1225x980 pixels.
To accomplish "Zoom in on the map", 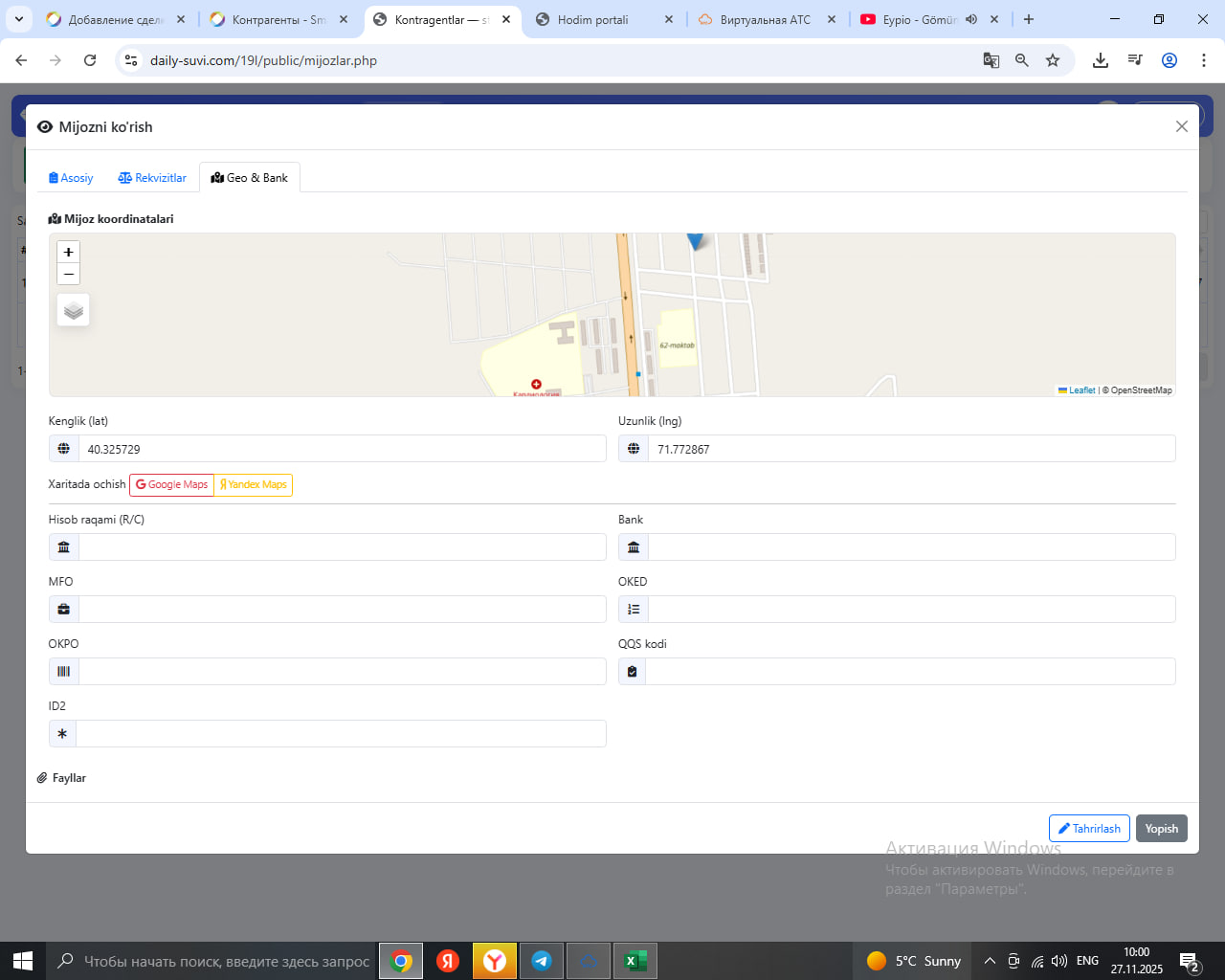I will point(68,252).
